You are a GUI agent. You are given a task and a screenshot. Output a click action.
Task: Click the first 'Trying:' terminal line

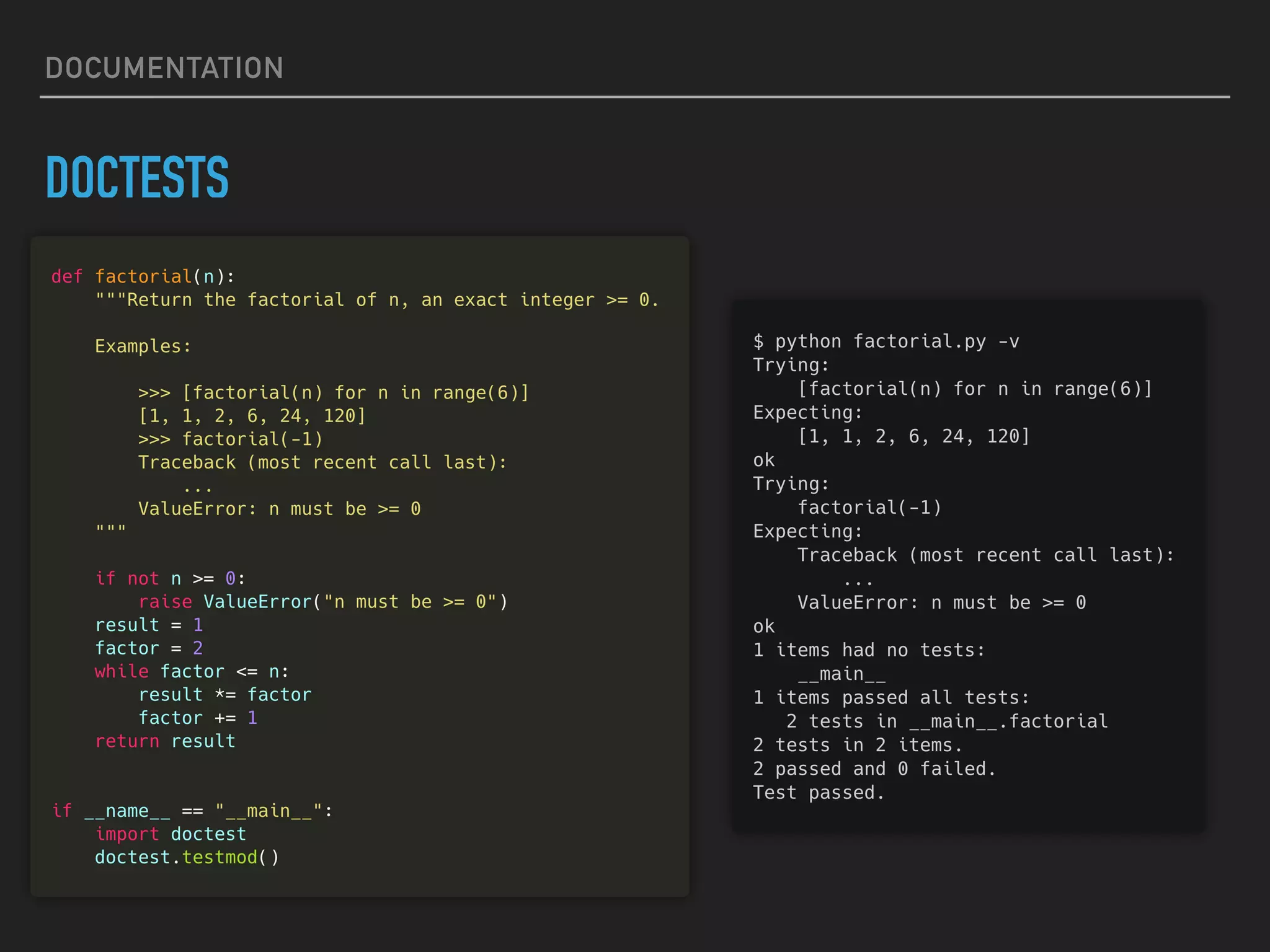pyautogui.click(x=791, y=365)
